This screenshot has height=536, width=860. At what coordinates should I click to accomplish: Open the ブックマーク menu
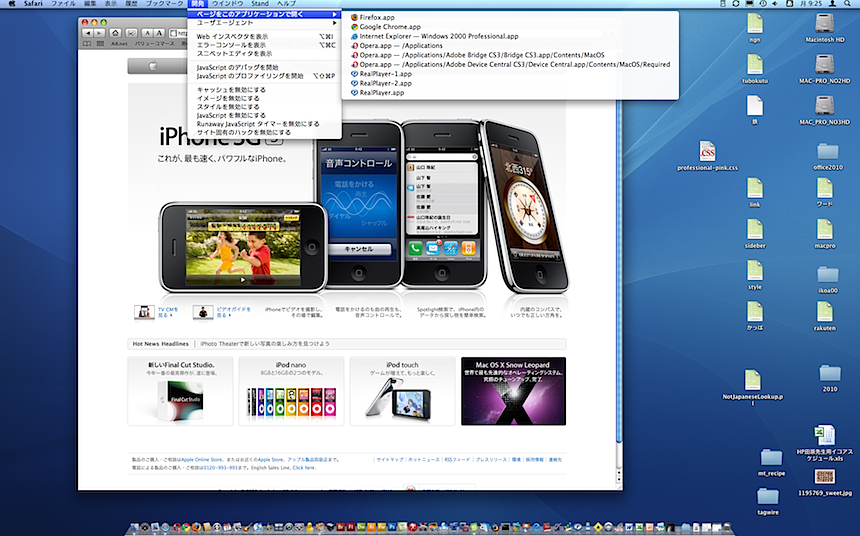point(165,3)
